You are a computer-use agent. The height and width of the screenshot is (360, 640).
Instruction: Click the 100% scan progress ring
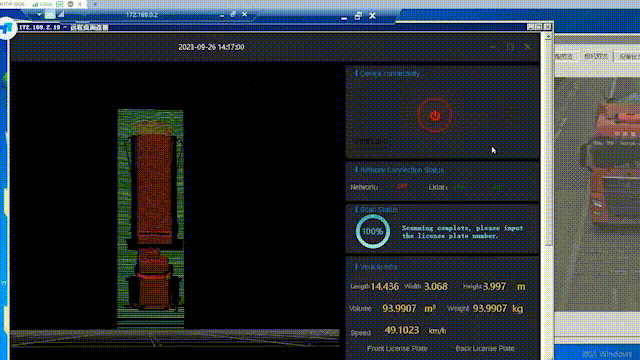pos(373,231)
